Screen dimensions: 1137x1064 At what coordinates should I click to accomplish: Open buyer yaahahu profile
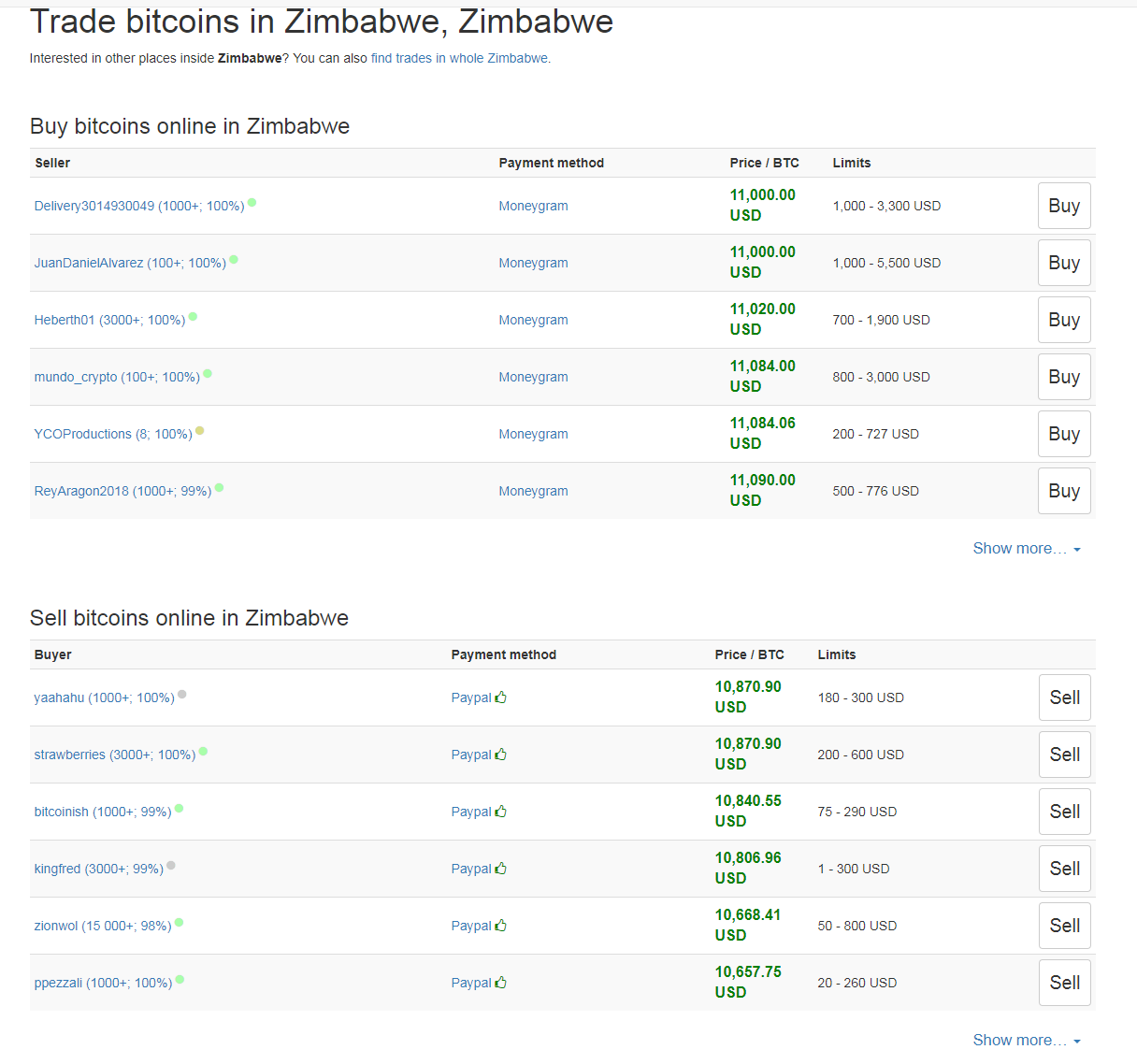point(105,697)
